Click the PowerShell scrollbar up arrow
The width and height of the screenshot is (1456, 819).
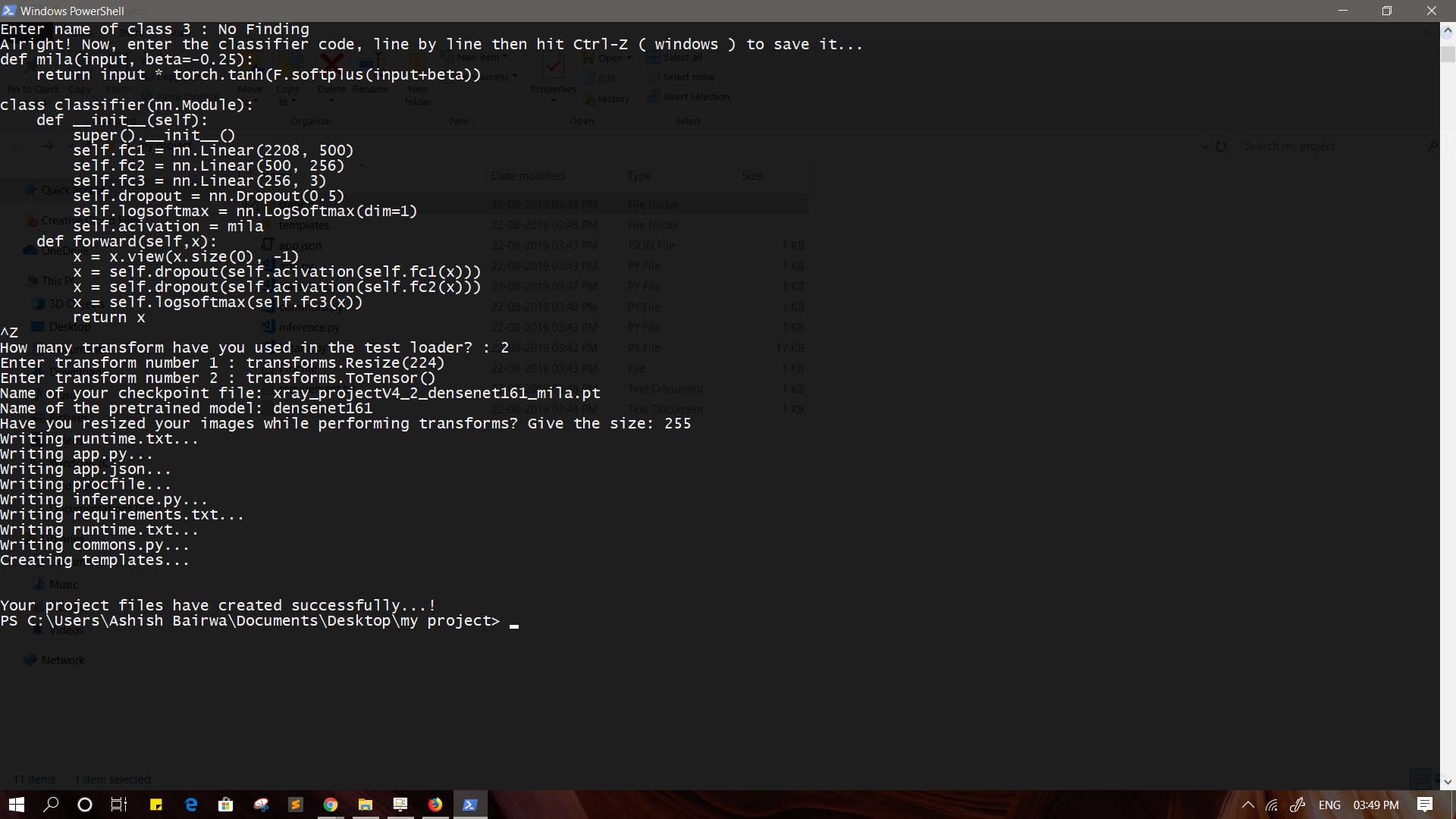tap(1448, 31)
